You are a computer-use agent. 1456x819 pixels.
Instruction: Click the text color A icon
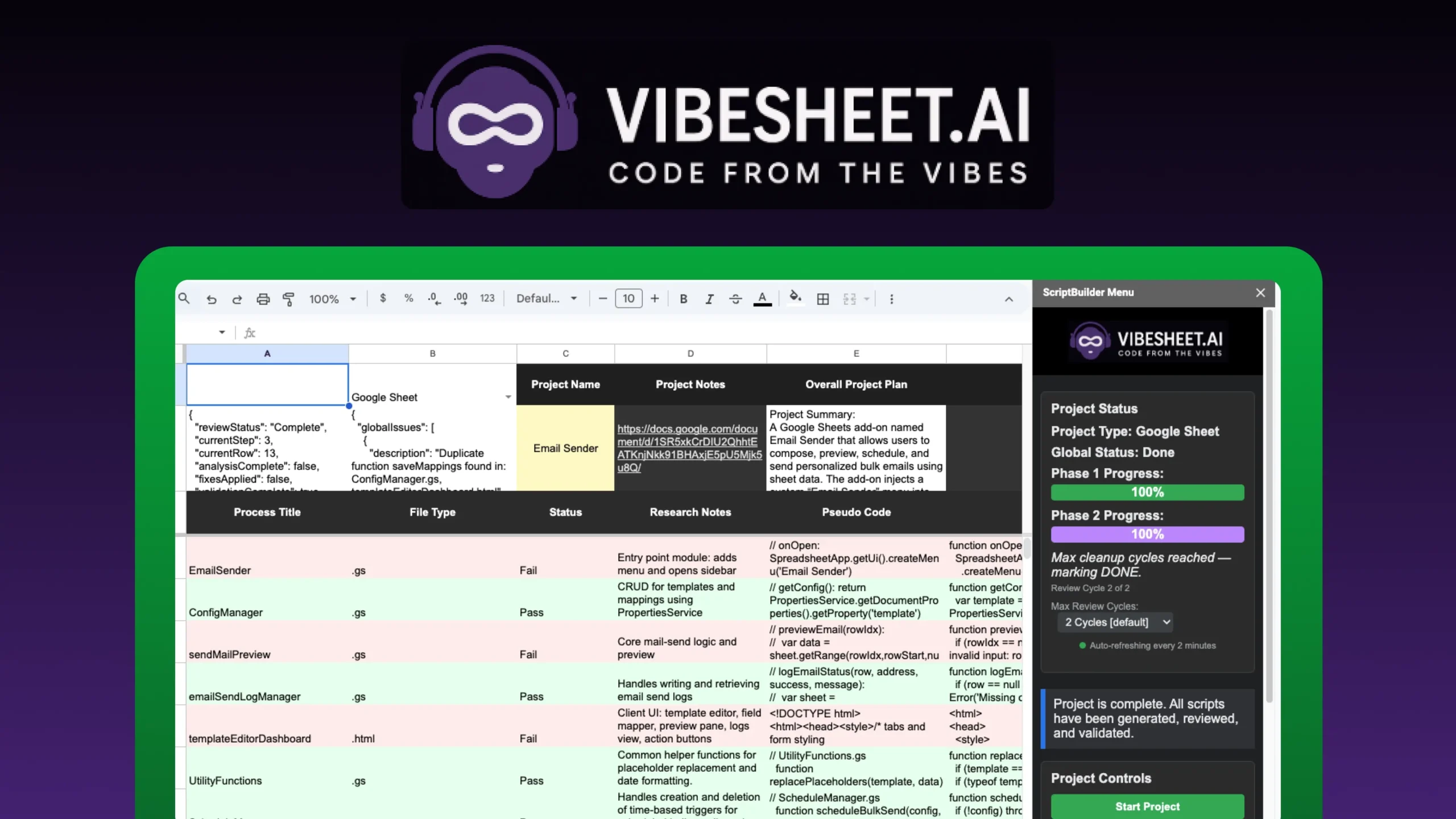[x=762, y=299]
